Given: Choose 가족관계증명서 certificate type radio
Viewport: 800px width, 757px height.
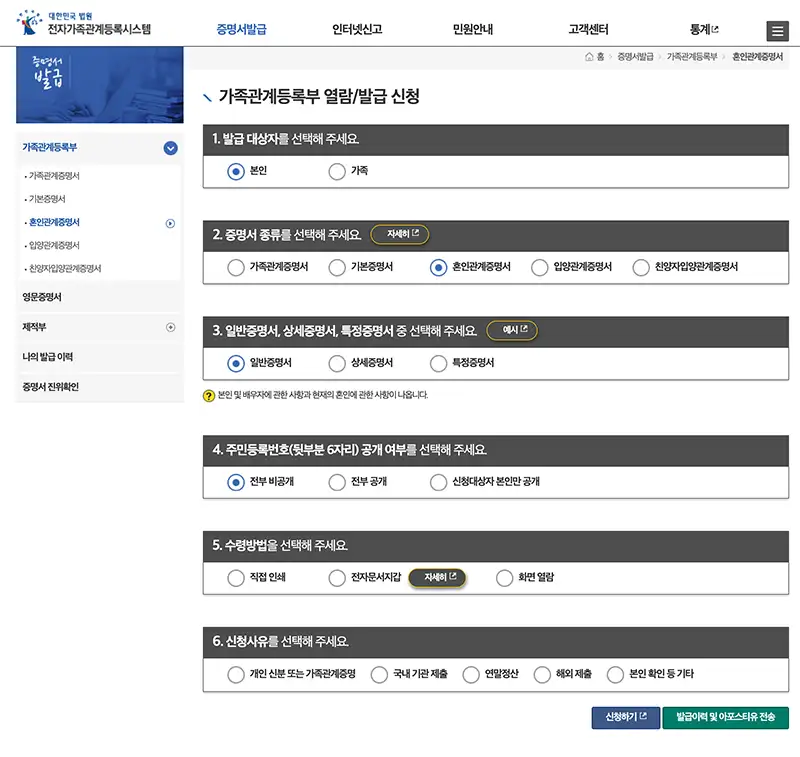Looking at the screenshot, I should coord(236,267).
